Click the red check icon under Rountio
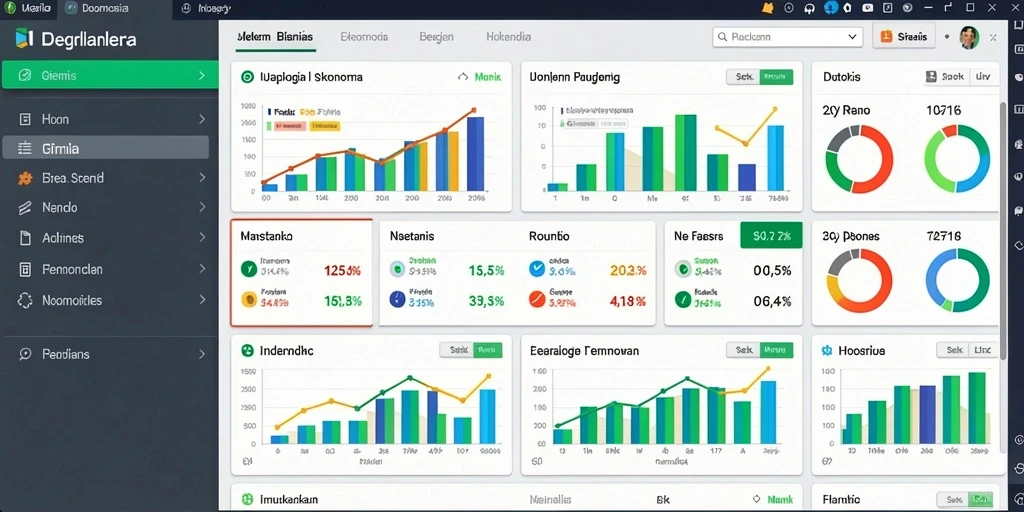This screenshot has width=1024, height=512. point(536,298)
